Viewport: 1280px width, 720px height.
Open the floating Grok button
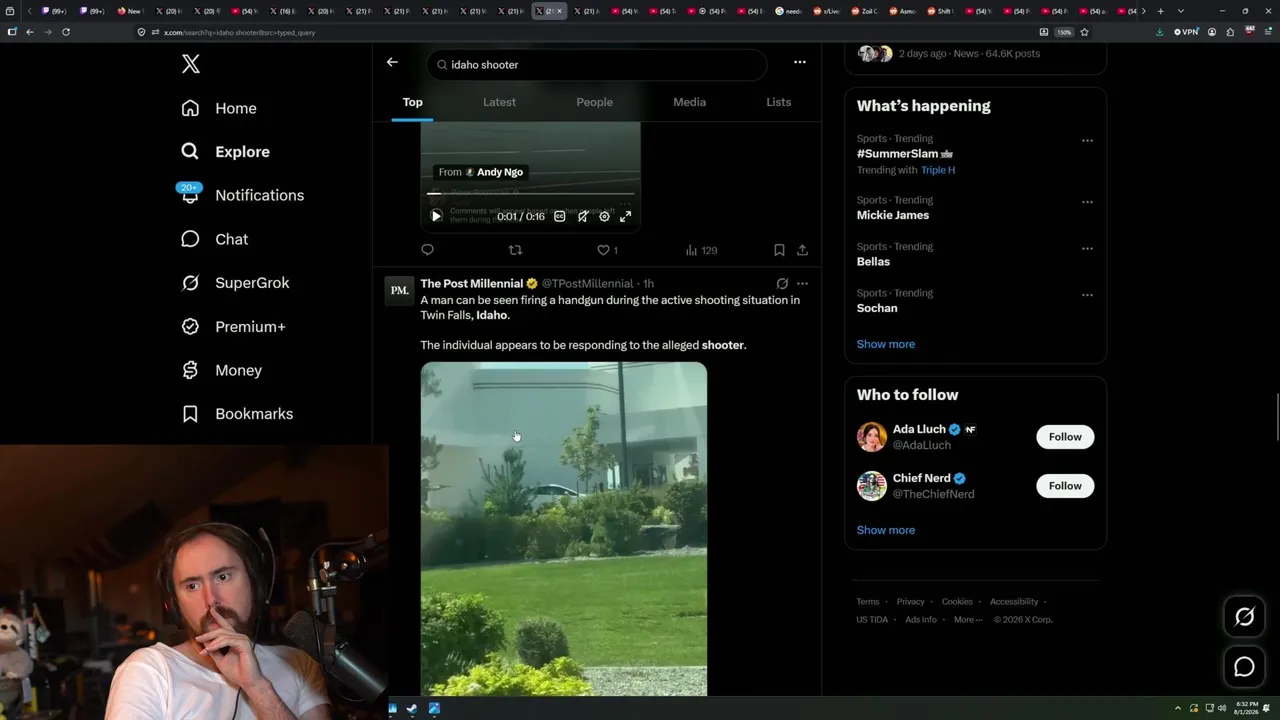click(1244, 617)
